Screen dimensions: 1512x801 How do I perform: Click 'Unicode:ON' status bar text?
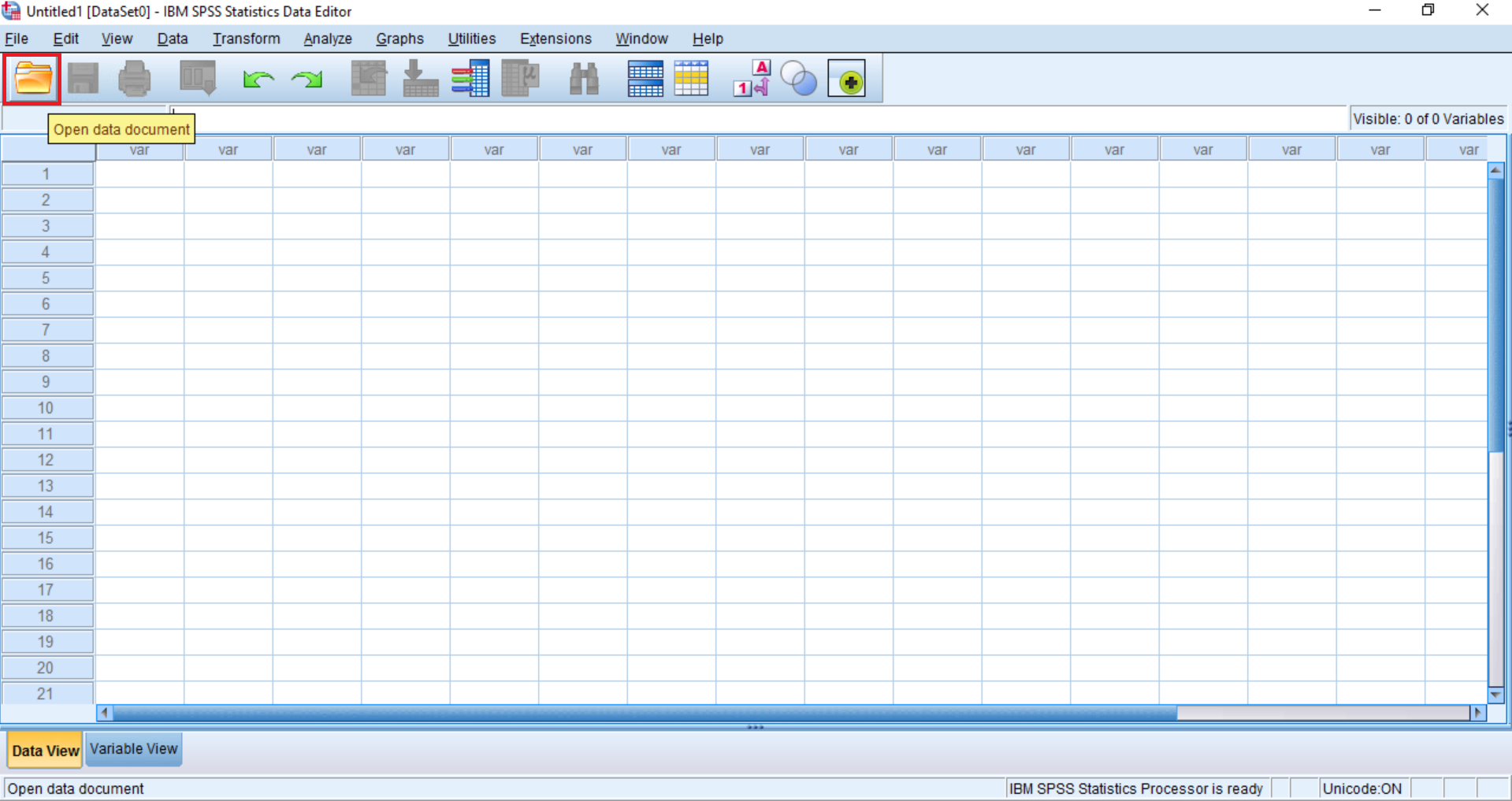click(1362, 789)
